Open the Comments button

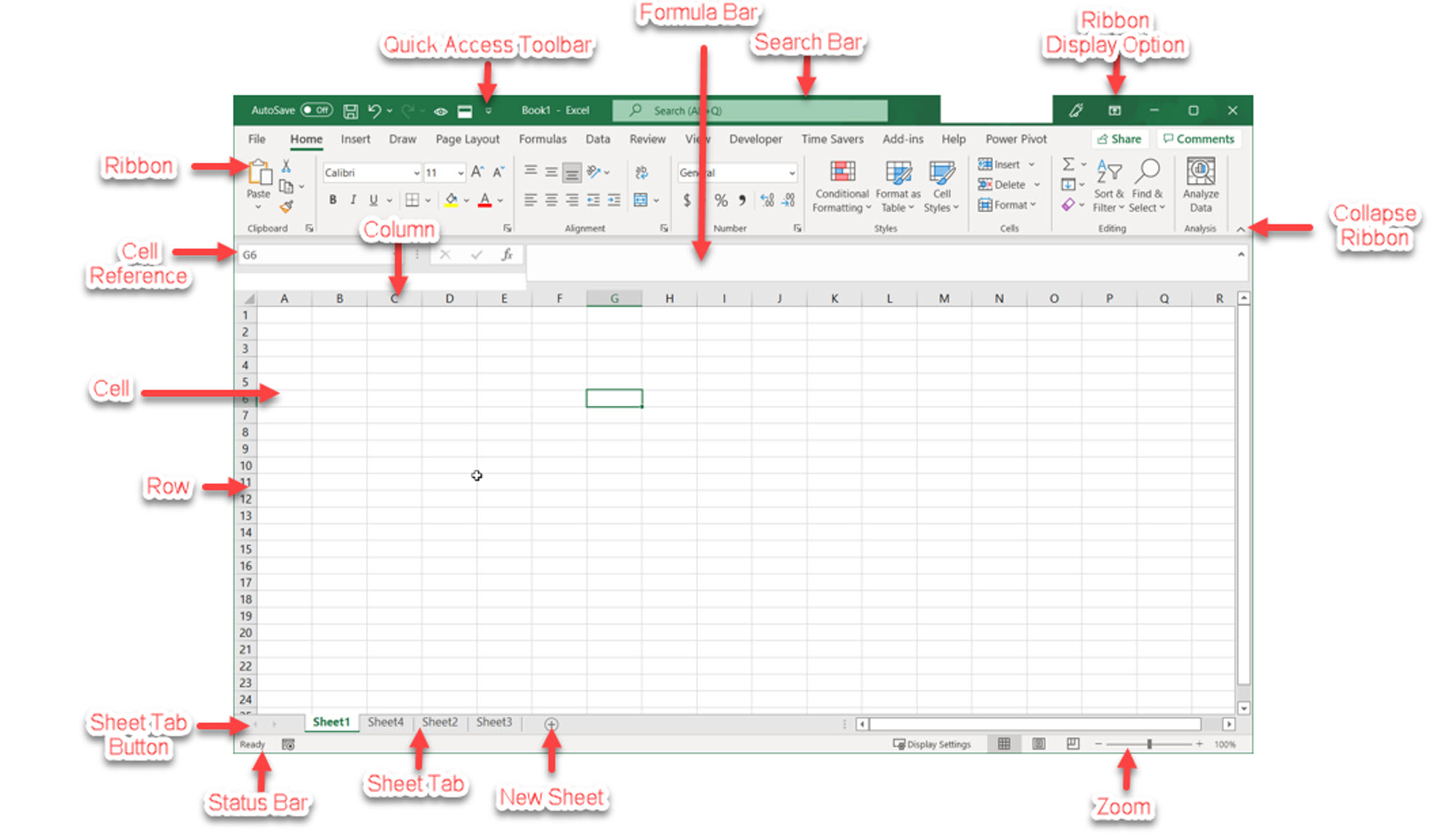(1199, 139)
